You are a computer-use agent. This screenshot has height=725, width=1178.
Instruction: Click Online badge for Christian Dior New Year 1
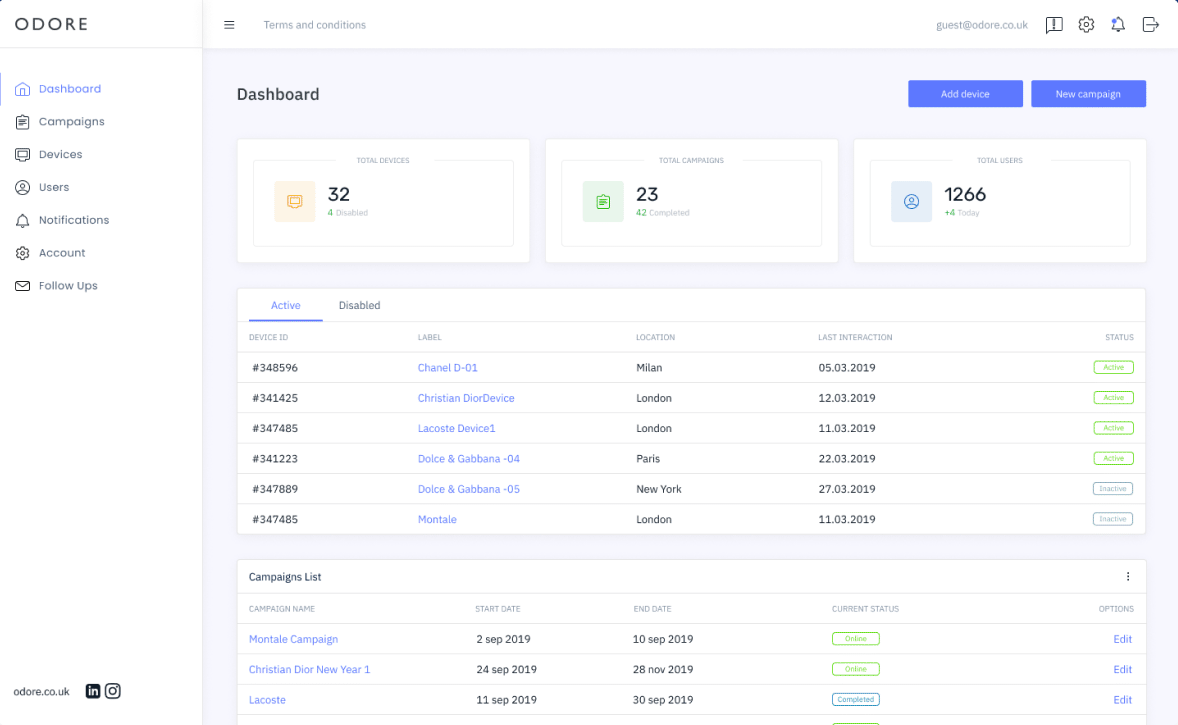point(856,669)
